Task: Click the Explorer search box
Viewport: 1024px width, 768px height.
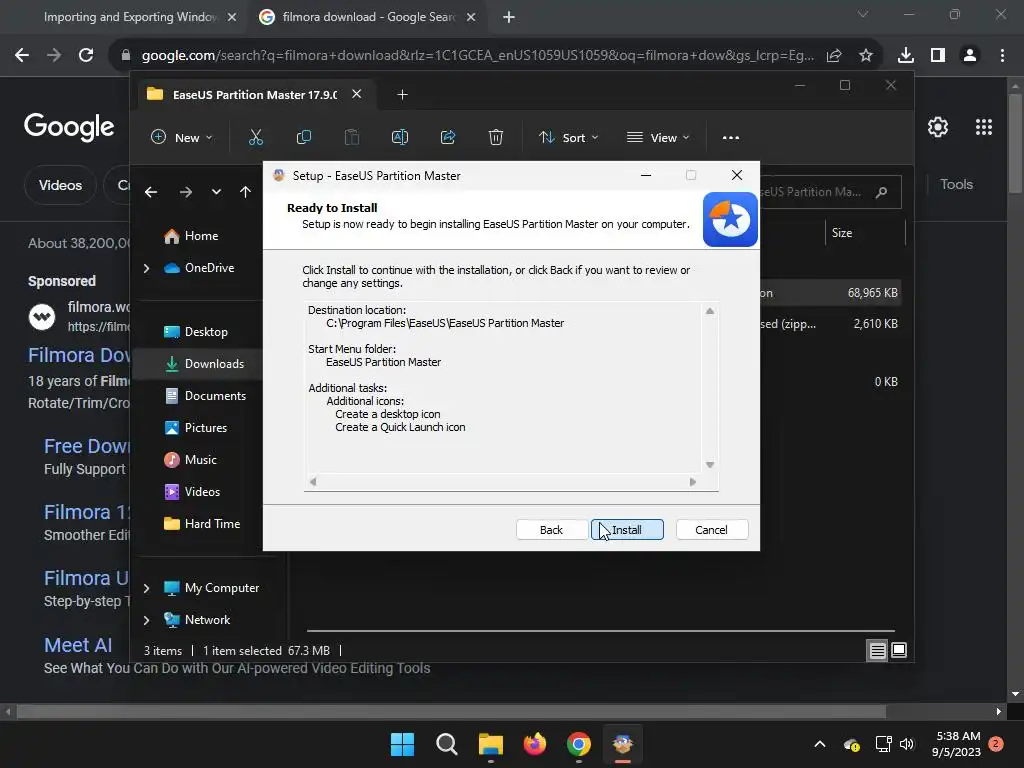Action: click(829, 192)
